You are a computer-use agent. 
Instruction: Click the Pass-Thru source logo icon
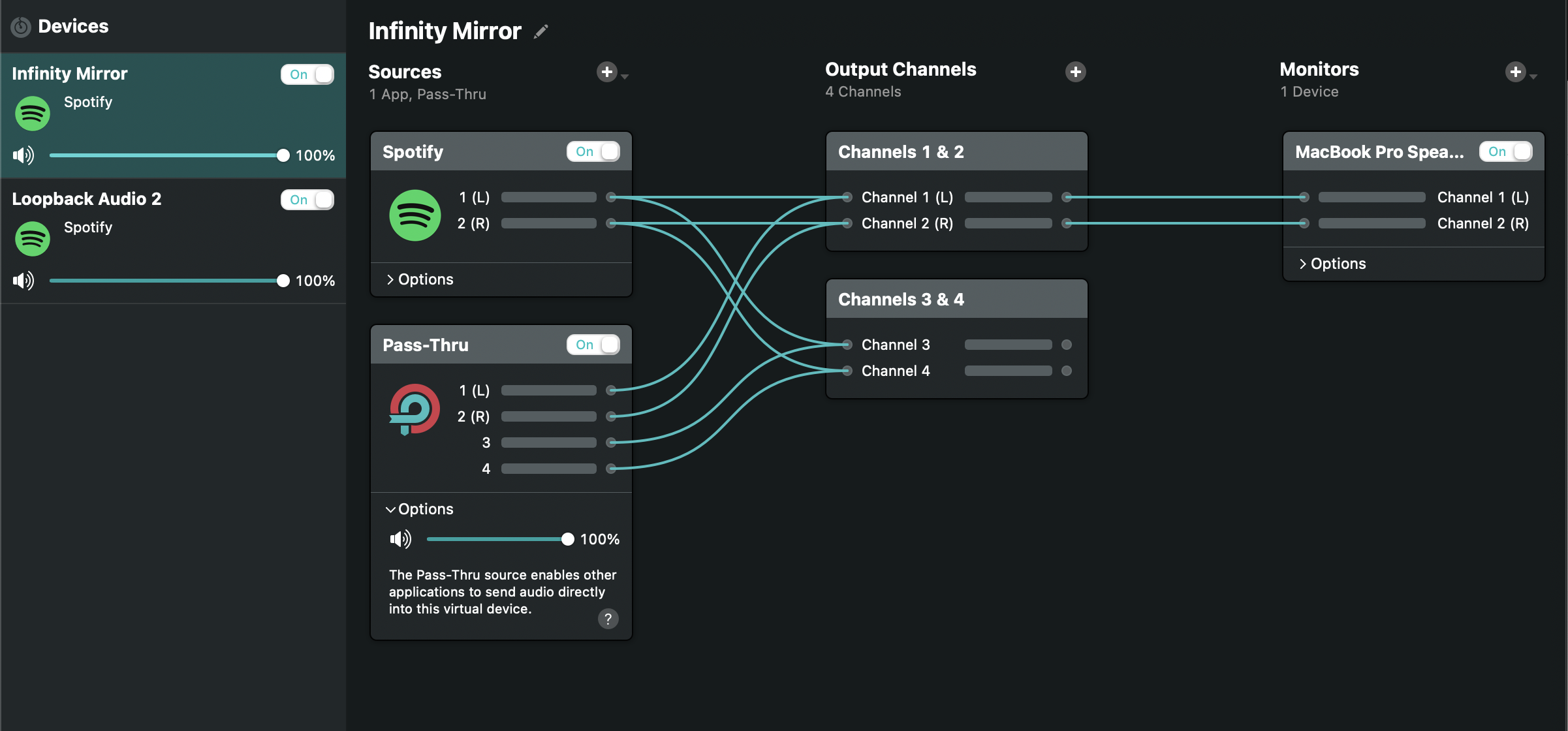pyautogui.click(x=415, y=409)
